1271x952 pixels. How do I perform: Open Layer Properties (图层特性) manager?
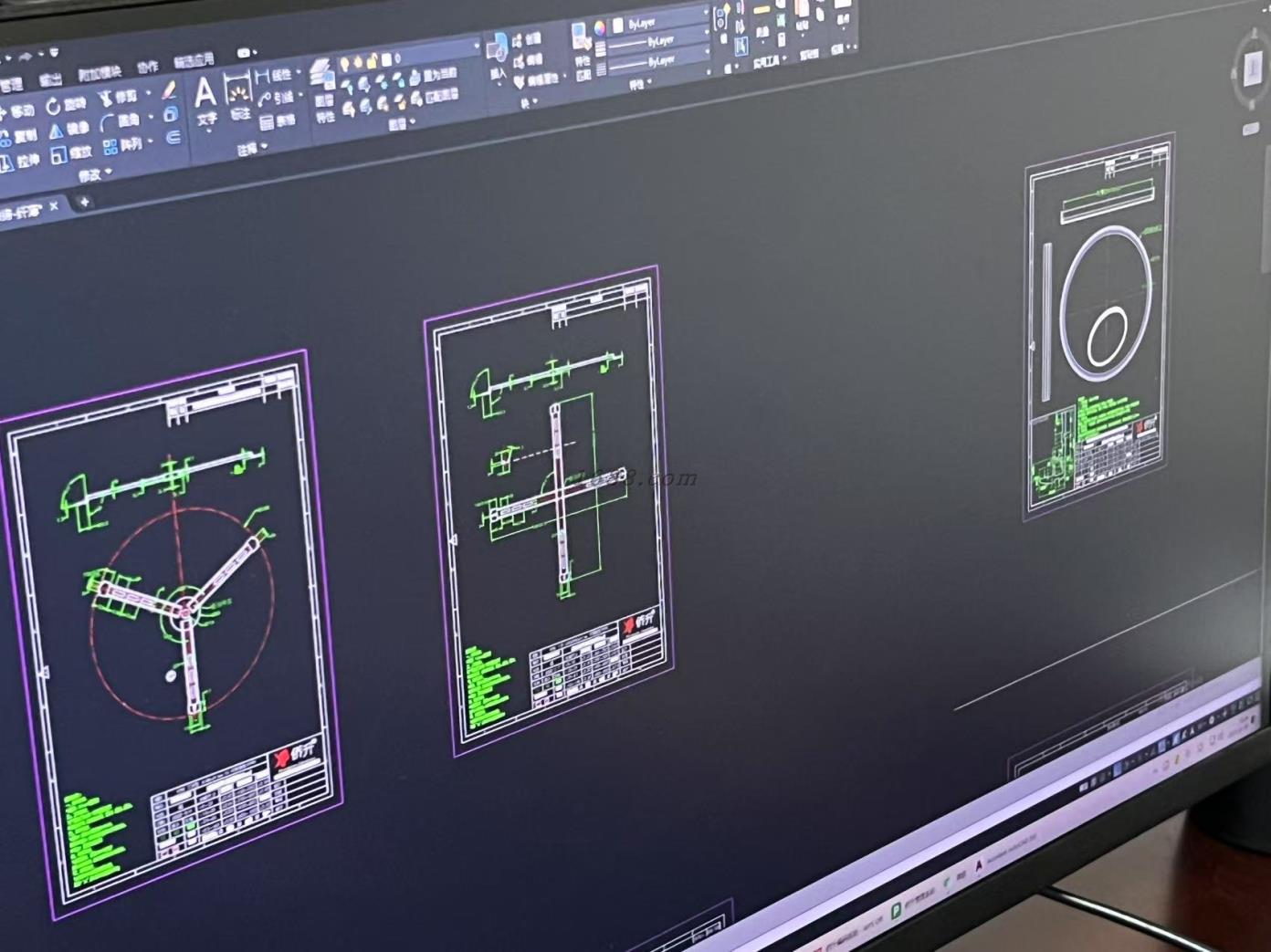(x=323, y=90)
